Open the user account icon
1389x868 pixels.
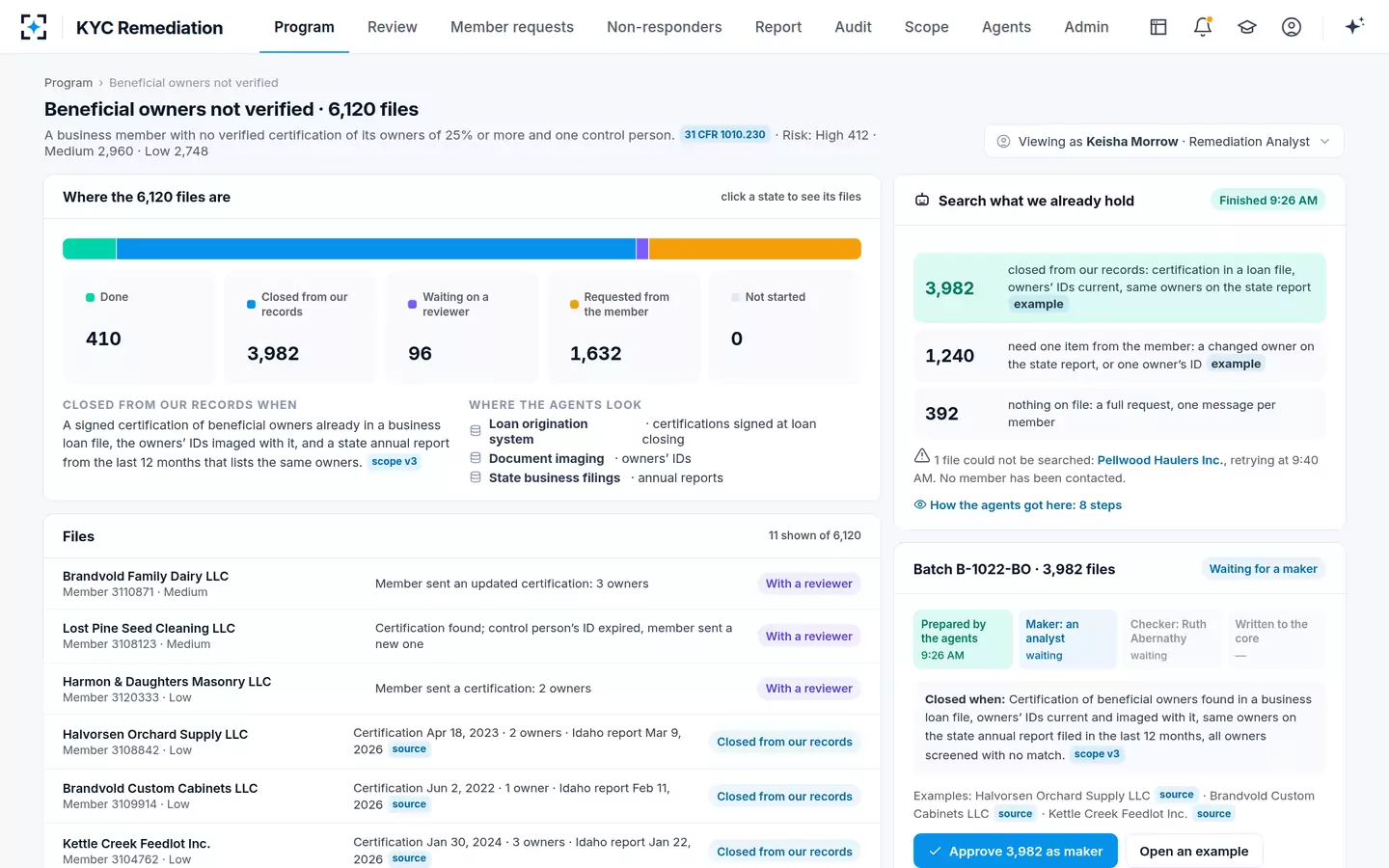[1292, 27]
